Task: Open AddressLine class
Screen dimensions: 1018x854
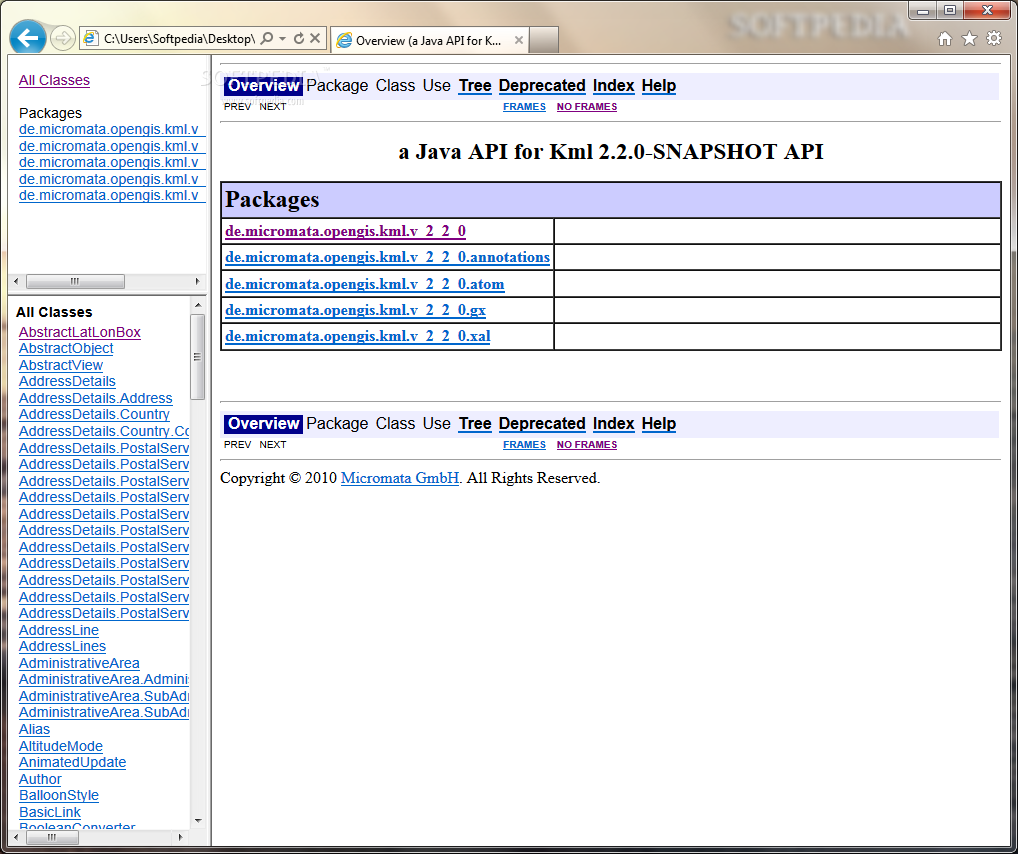Action: pos(59,630)
